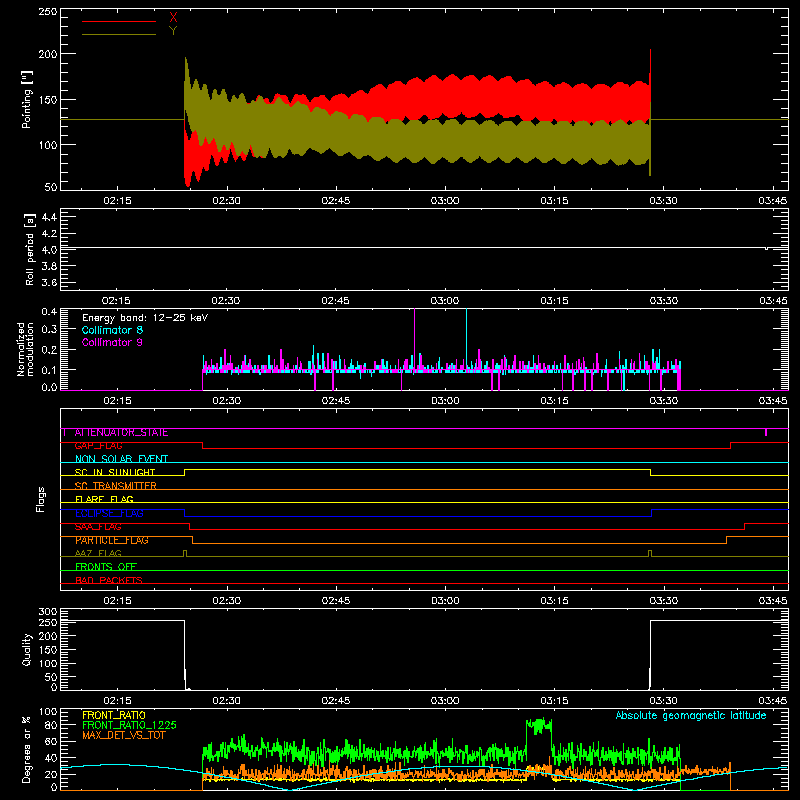Click the SC_IN_SUNLIGHT flag label
The height and width of the screenshot is (800, 800).
[115, 472]
